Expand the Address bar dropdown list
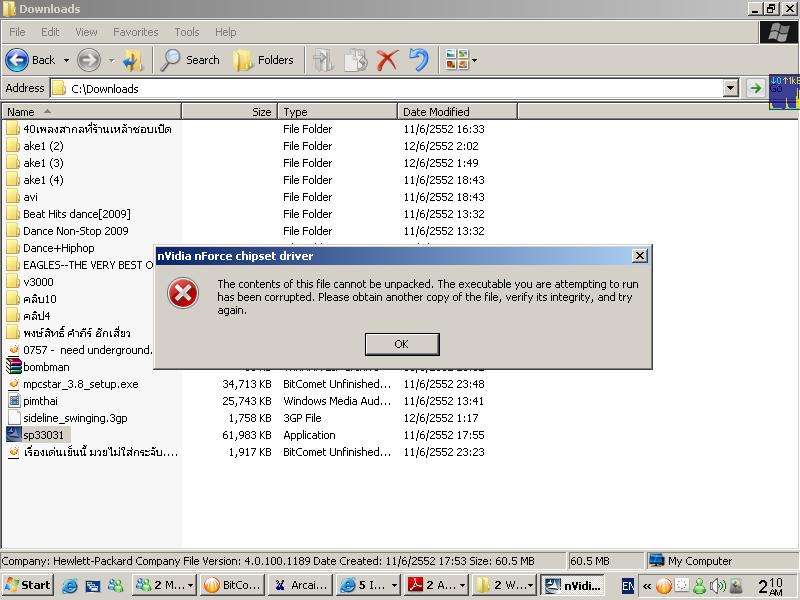The image size is (800, 600). [x=731, y=88]
